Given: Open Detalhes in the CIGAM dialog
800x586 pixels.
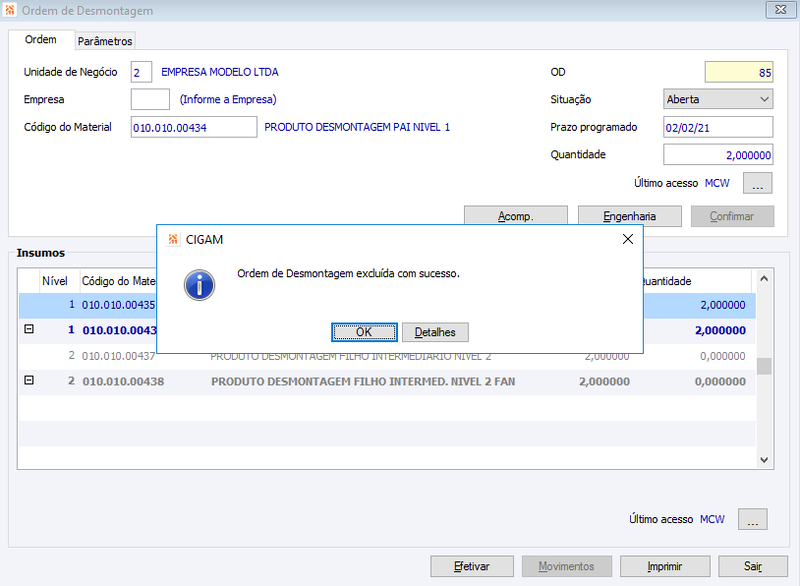Looking at the screenshot, I should coord(435,332).
